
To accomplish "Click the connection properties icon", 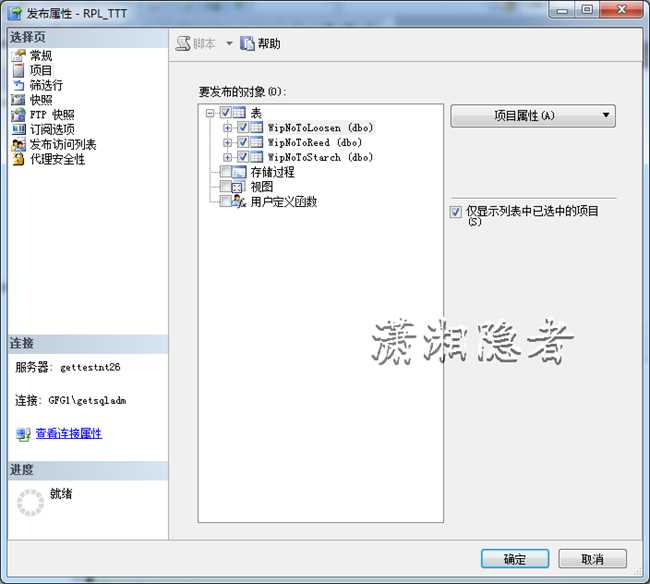I will 23,434.
